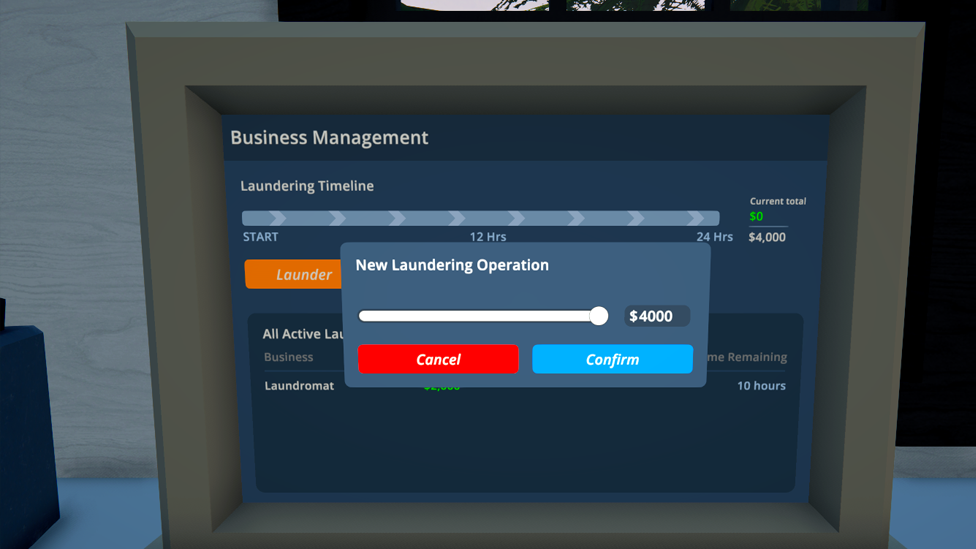Click the orange Launder button
Image resolution: width=976 pixels, height=549 pixels.
294,274
